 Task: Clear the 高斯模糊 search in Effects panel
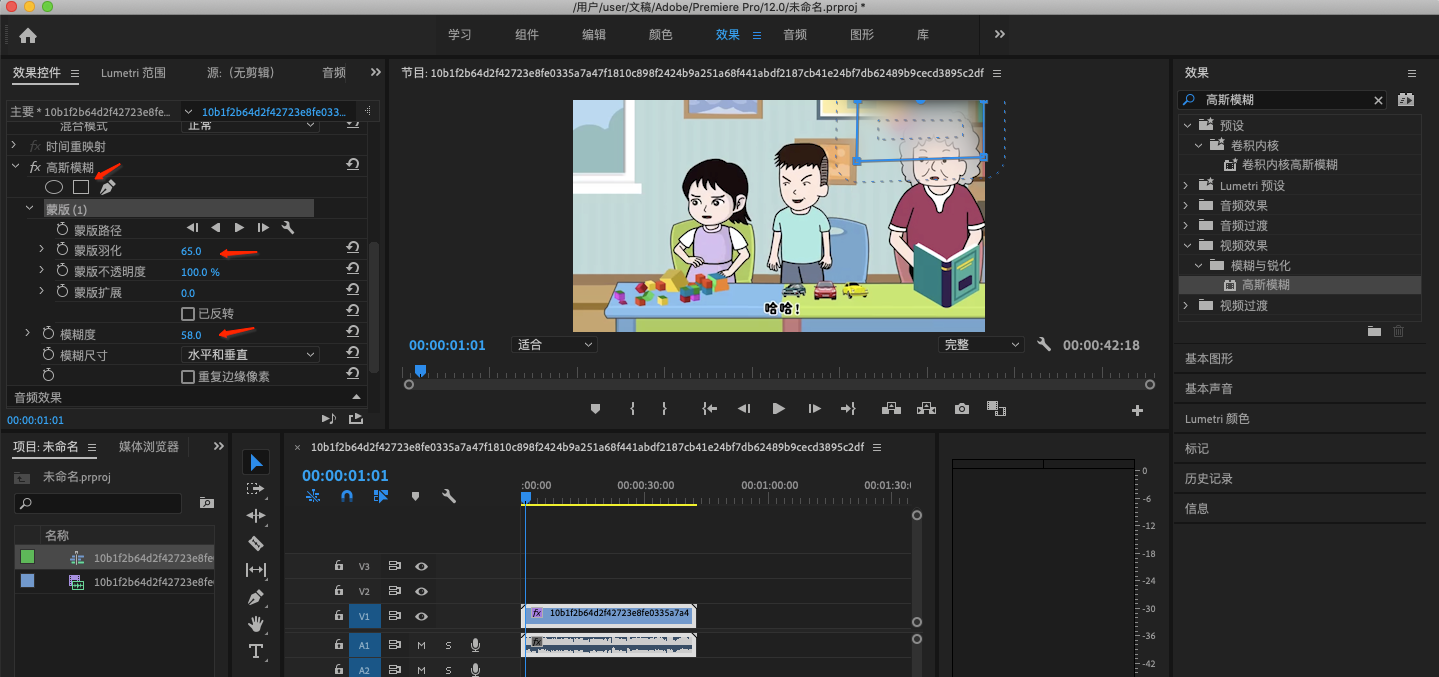pos(1378,100)
